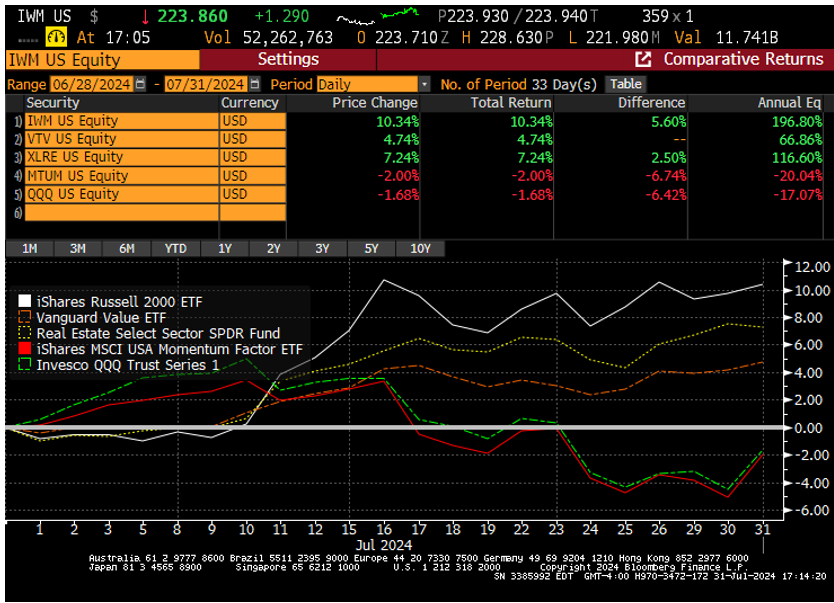834x603 pixels.
Task: Select the 6M range button
Action: (127, 248)
